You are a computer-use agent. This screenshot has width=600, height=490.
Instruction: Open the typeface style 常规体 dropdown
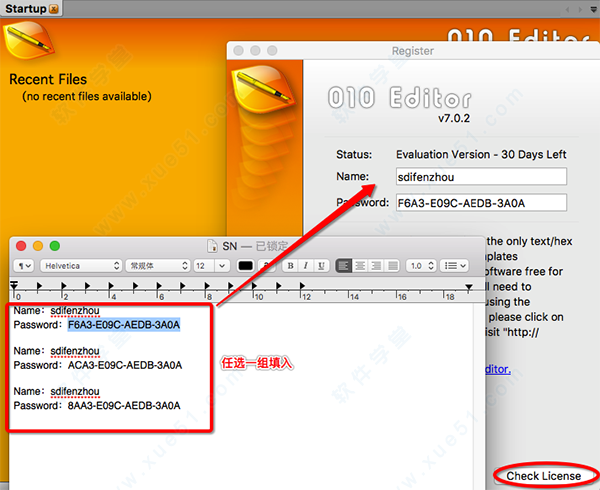[157, 266]
